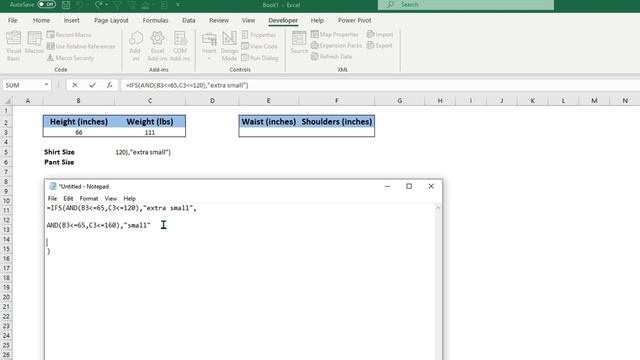
Task: Switch to the Review tab
Action: [x=219, y=20]
